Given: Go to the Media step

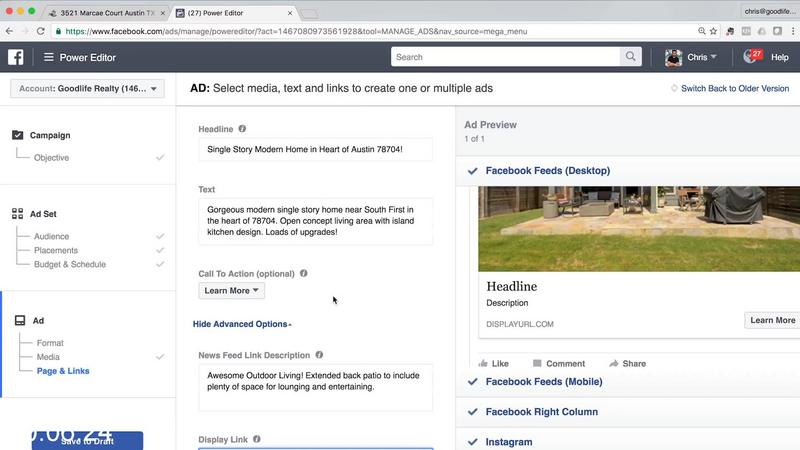Looking at the screenshot, I should [x=48, y=357].
